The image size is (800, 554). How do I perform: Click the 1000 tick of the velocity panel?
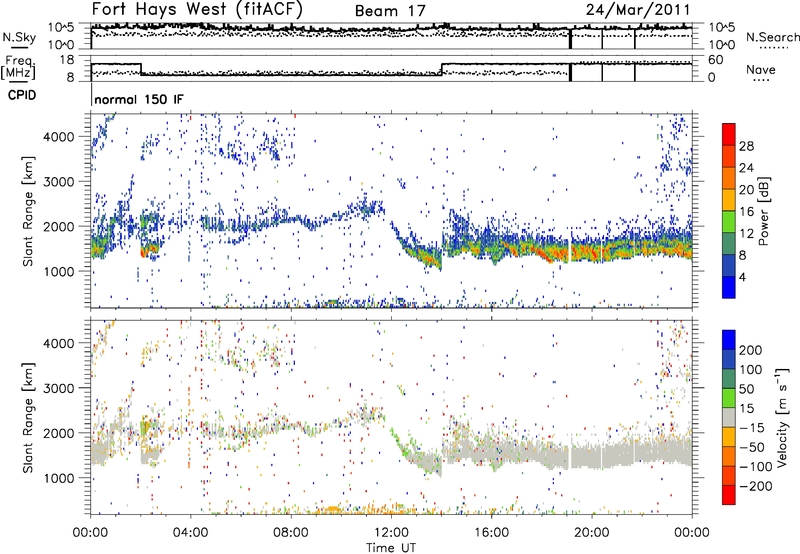point(59,478)
